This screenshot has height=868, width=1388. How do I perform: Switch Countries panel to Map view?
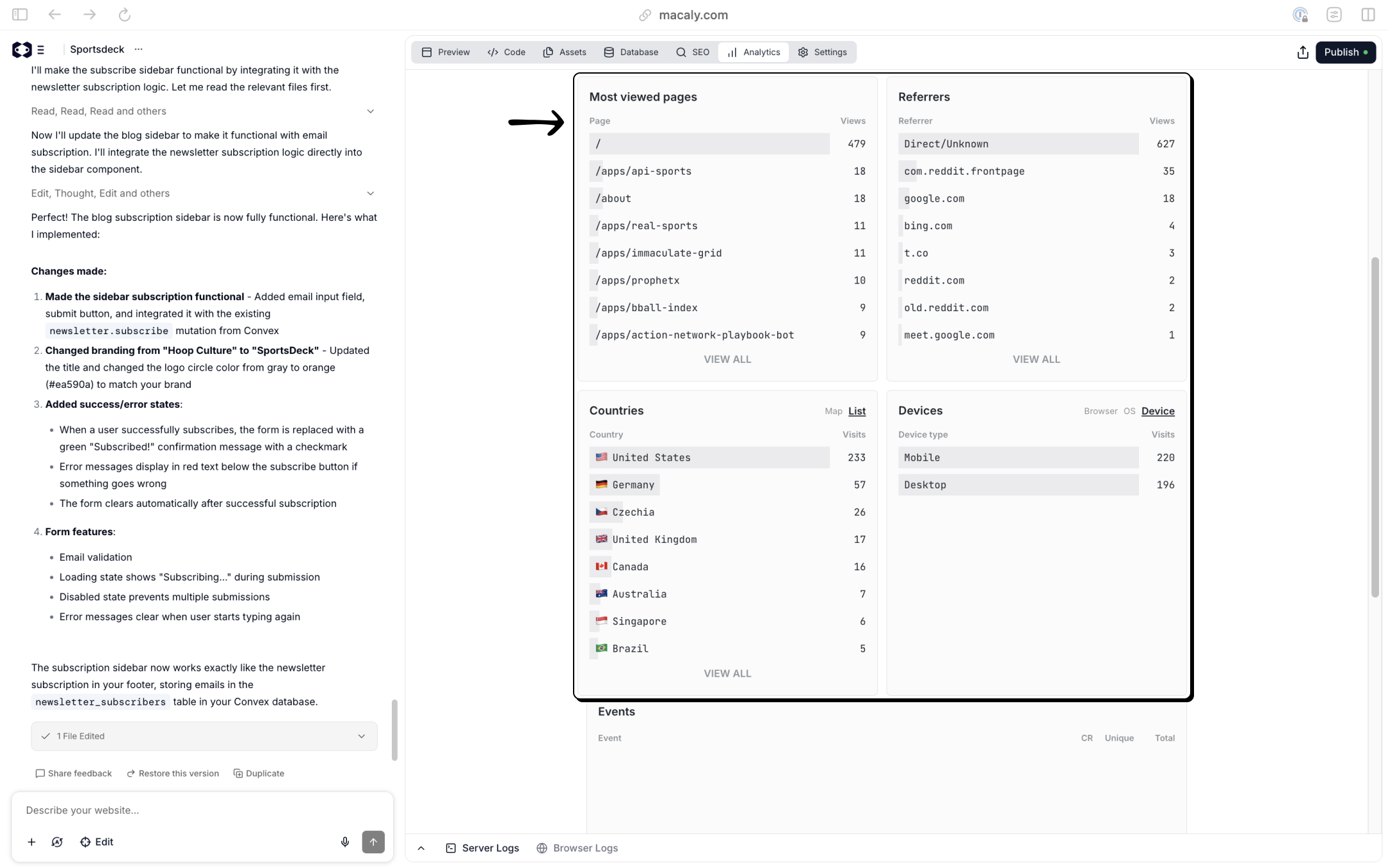(x=833, y=411)
